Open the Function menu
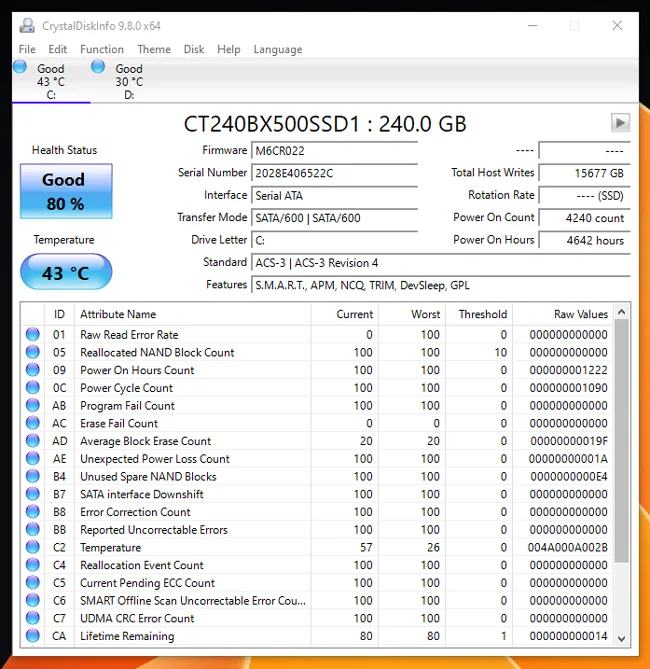Viewport: 650px width, 669px height. coord(102,49)
